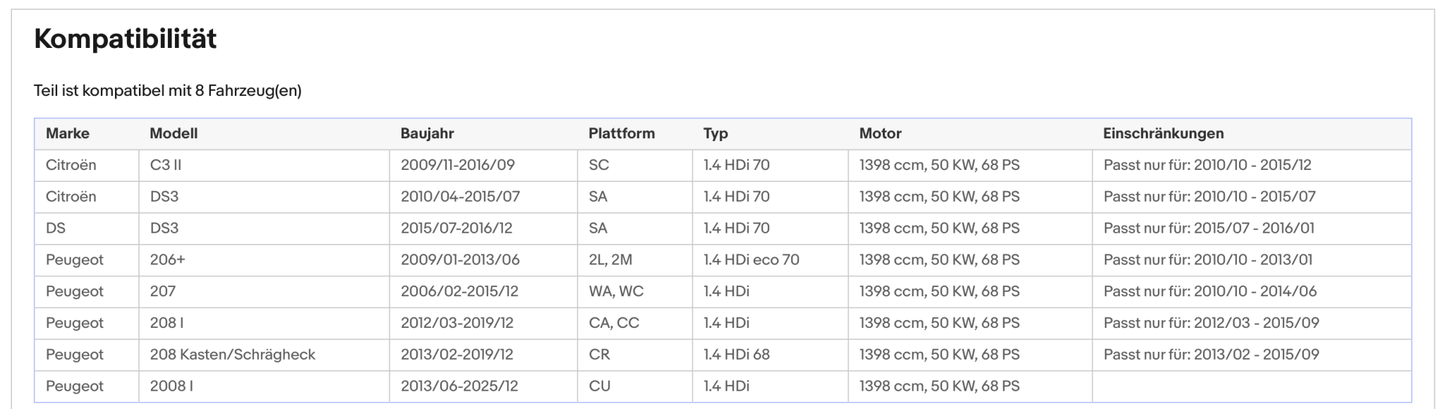This screenshot has height=409, width=1445.
Task: Click the 208 Kasten/Schrägheck model cell
Action: pos(232,355)
